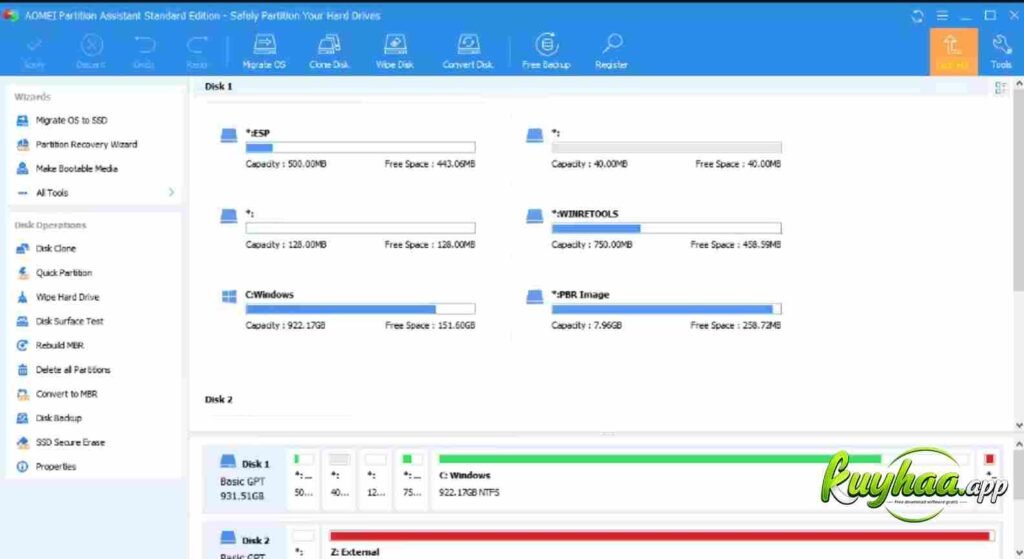Screen dimensions: 1024x559
Task: Select the WINRETOOLS partition drive icon
Action: [534, 216]
